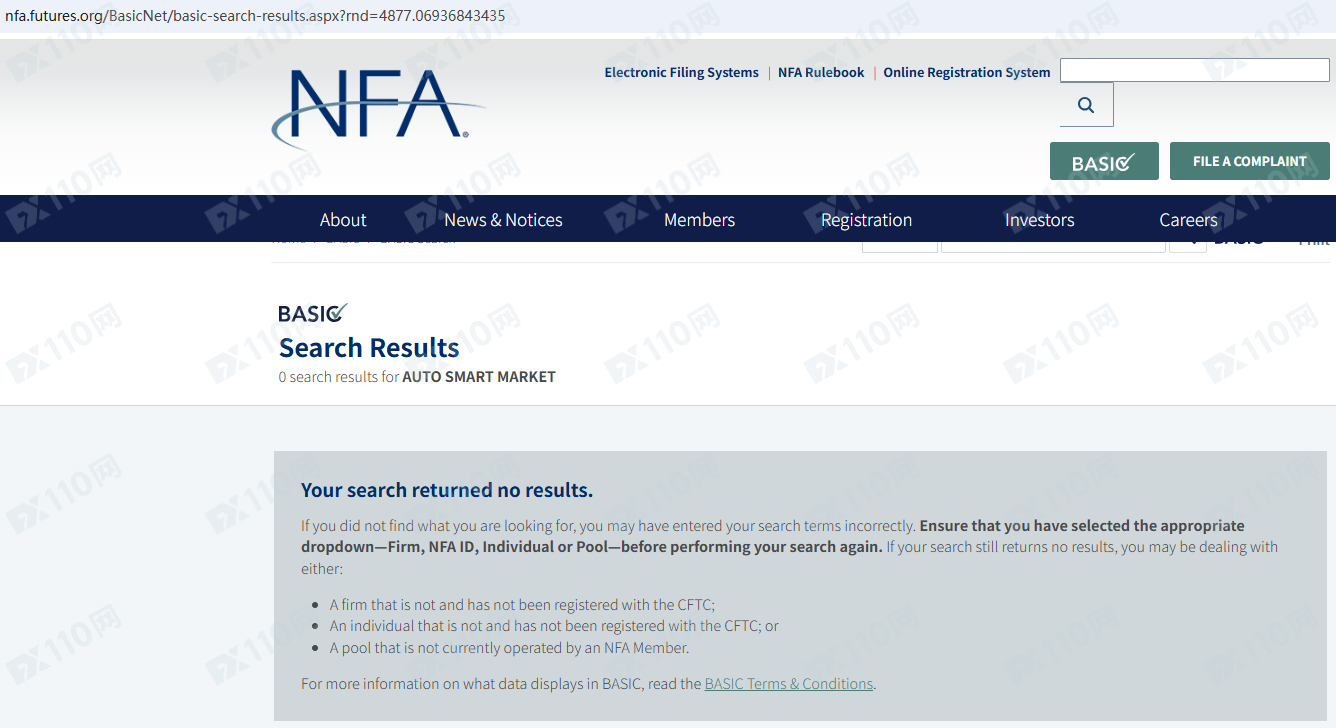Open the Careers menu
This screenshot has height=728, width=1336.
pyautogui.click(x=1188, y=220)
